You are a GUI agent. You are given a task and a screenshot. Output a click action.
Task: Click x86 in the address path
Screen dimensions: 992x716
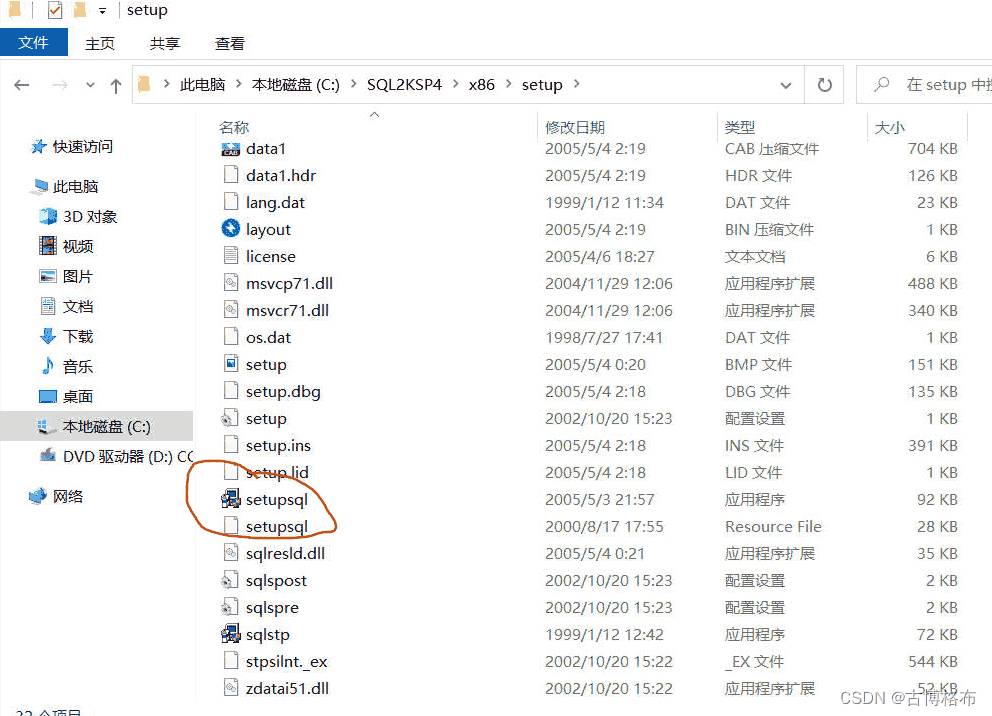coord(481,85)
